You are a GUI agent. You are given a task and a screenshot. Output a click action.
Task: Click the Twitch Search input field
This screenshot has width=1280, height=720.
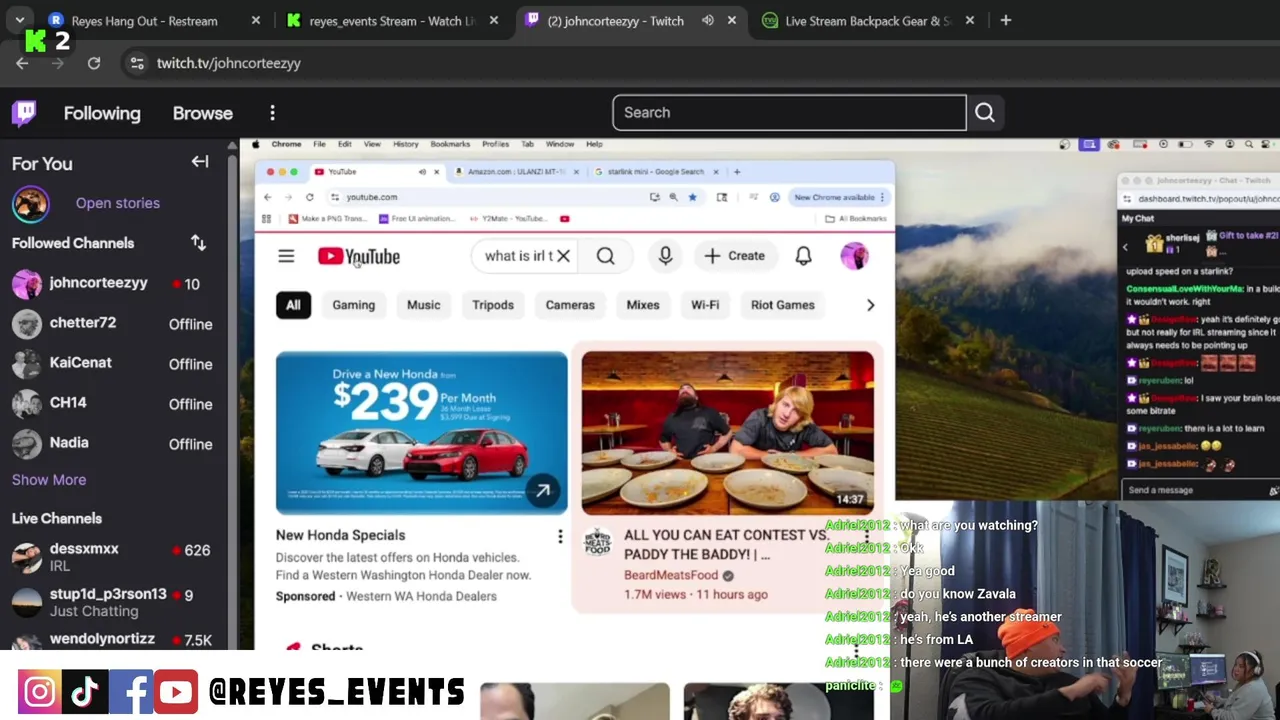click(789, 113)
